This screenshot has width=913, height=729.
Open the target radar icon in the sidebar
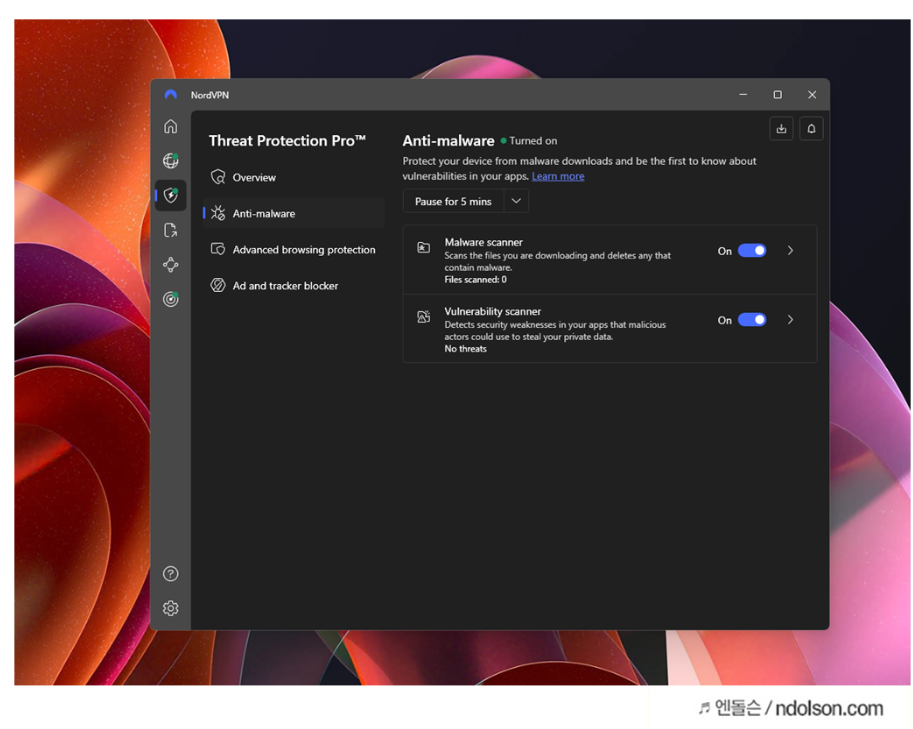coord(171,299)
